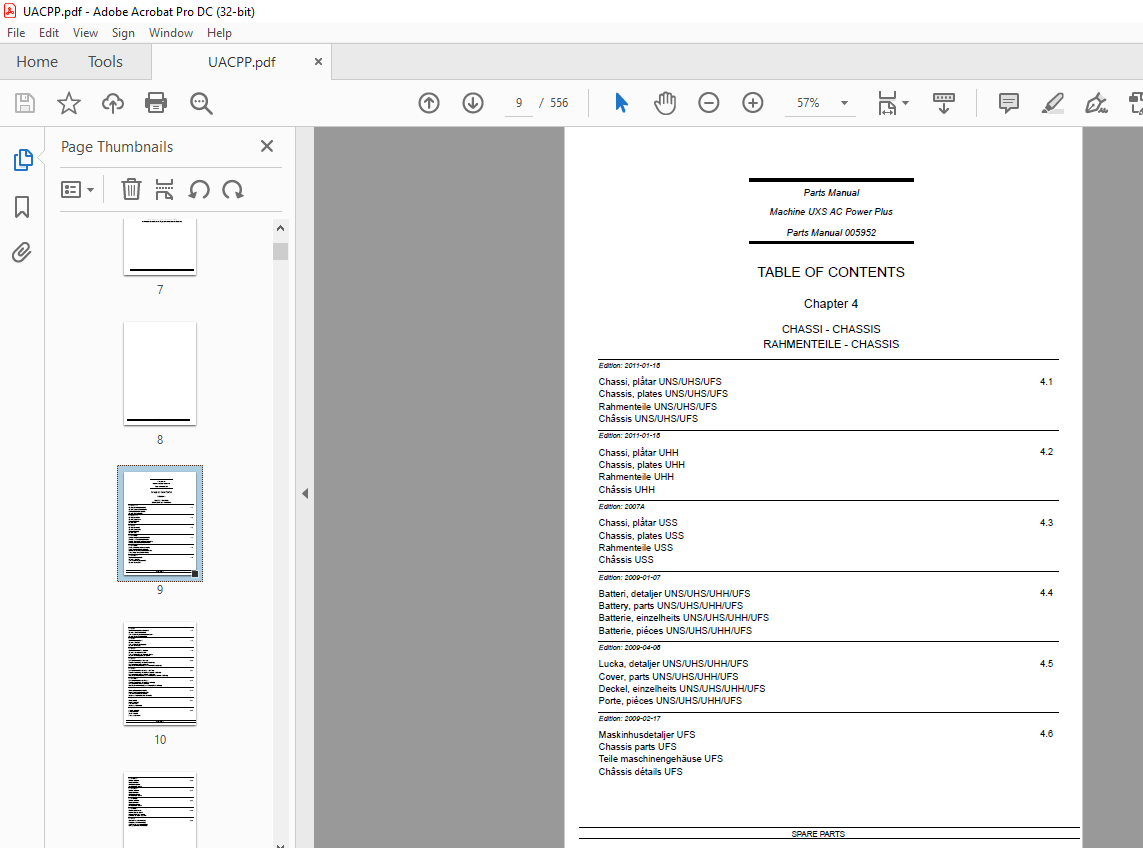Click 'Chassis, plates UNS/UHS/UFS' entry
The width and height of the screenshot is (1143, 848).
pos(663,394)
